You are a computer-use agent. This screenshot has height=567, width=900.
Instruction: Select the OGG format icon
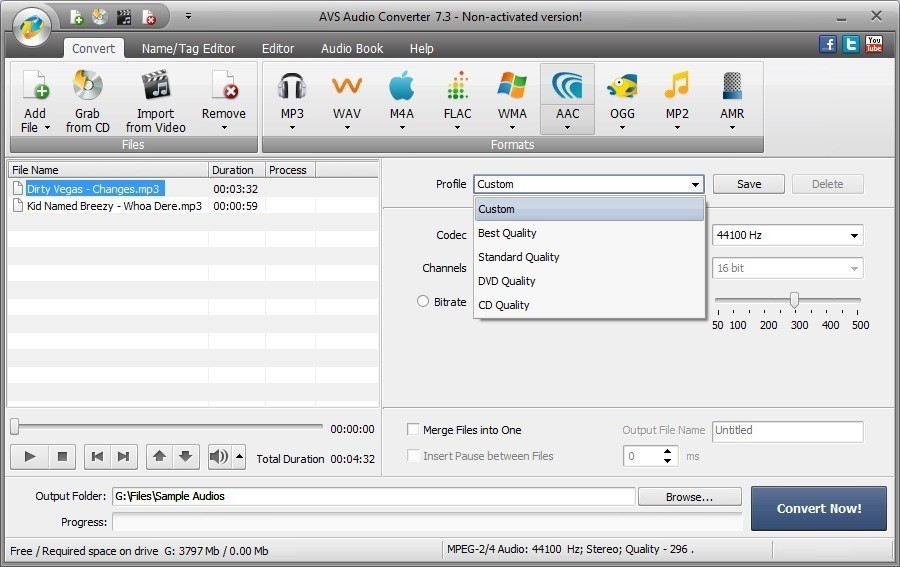click(x=622, y=87)
